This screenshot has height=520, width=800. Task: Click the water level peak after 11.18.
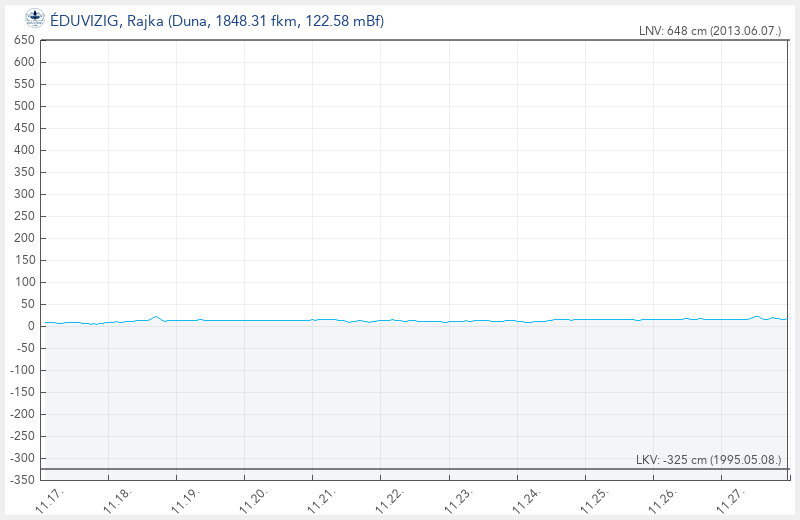point(156,317)
